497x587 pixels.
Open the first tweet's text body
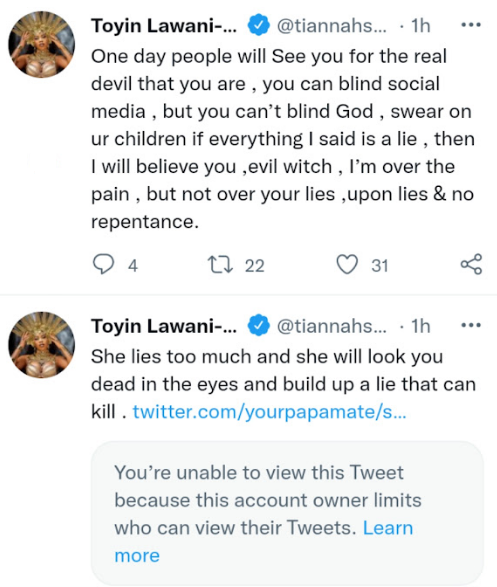(x=283, y=139)
